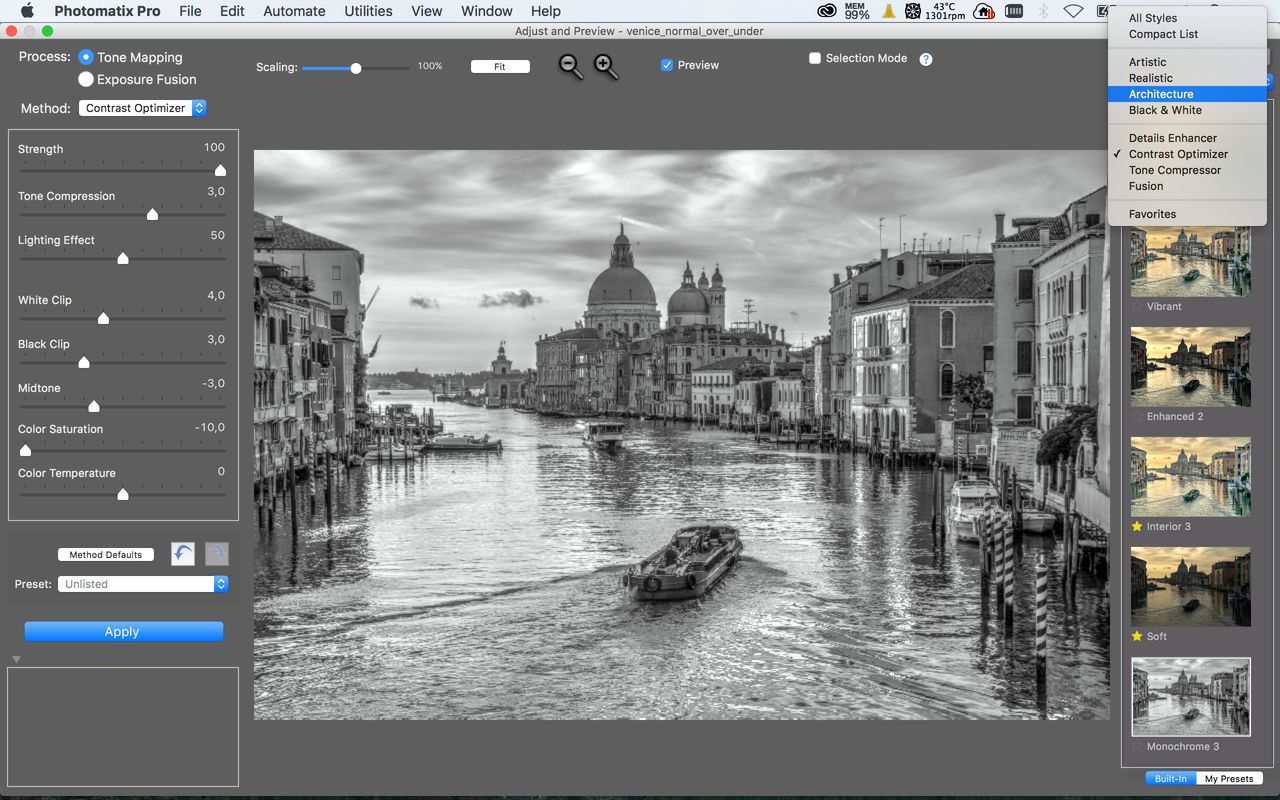
Task: Click the Color Saturation slider handle
Action: point(25,450)
